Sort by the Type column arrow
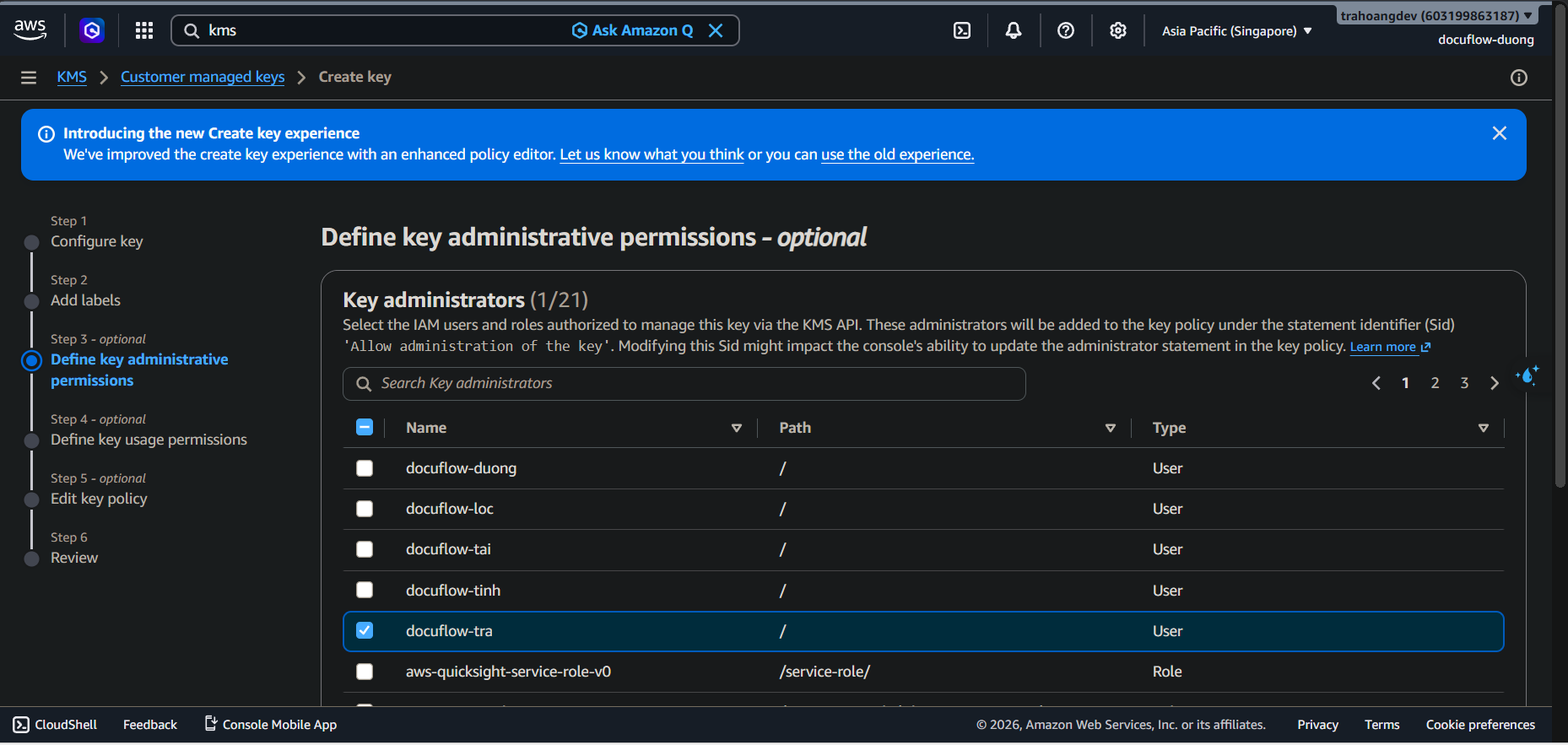Viewport: 1568px width, 745px height. click(1484, 428)
